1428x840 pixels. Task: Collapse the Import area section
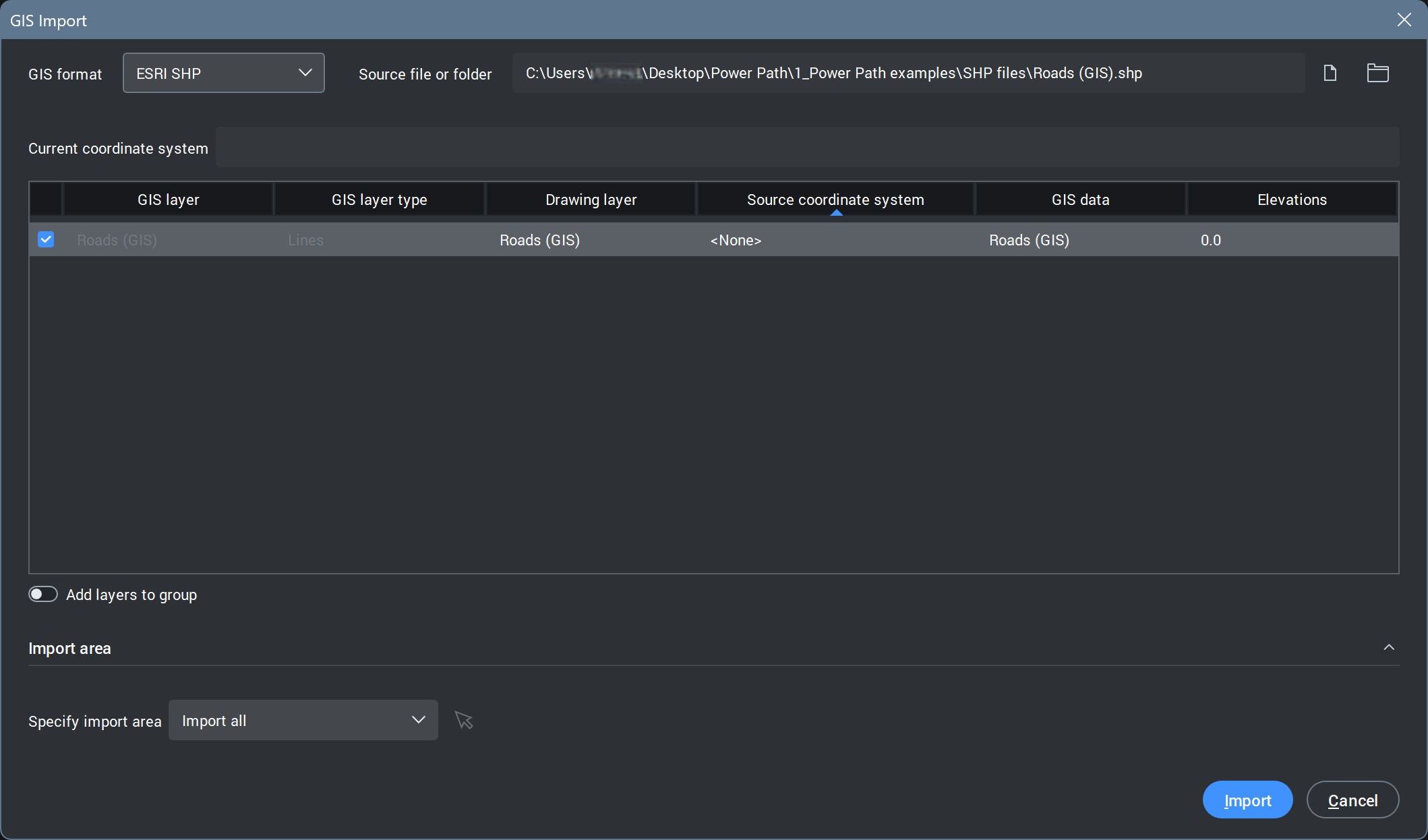[1388, 648]
